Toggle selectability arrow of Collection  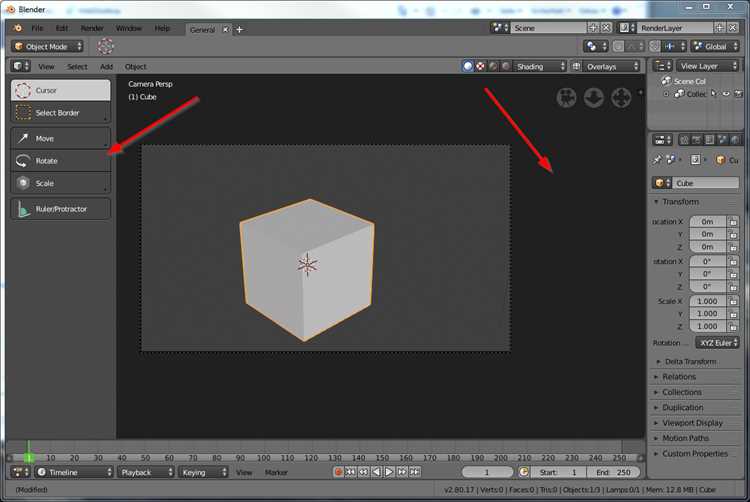[x=714, y=94]
